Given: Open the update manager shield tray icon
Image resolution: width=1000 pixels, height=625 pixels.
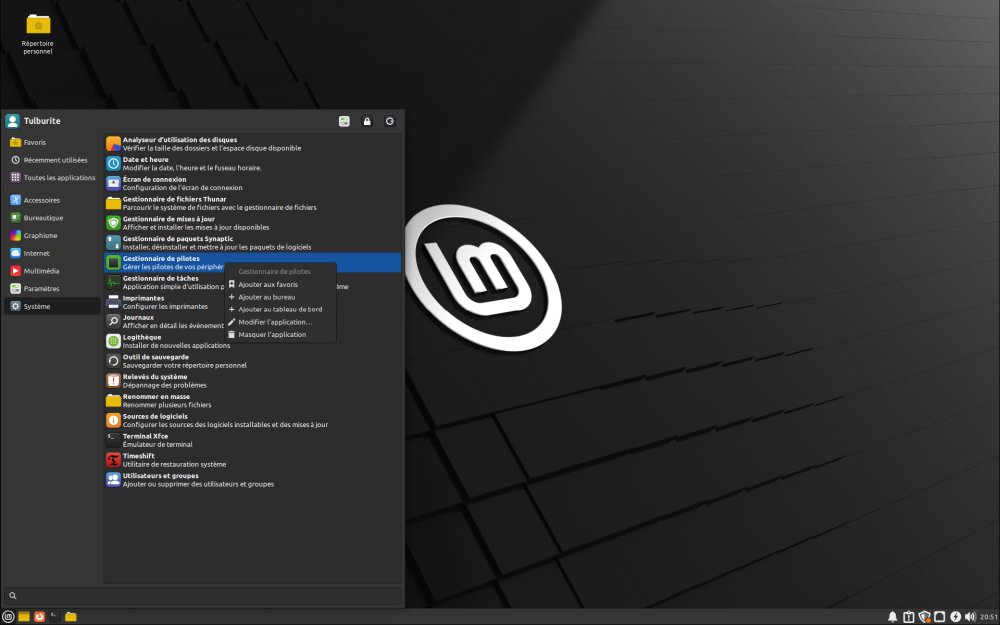Looking at the screenshot, I should point(924,617).
